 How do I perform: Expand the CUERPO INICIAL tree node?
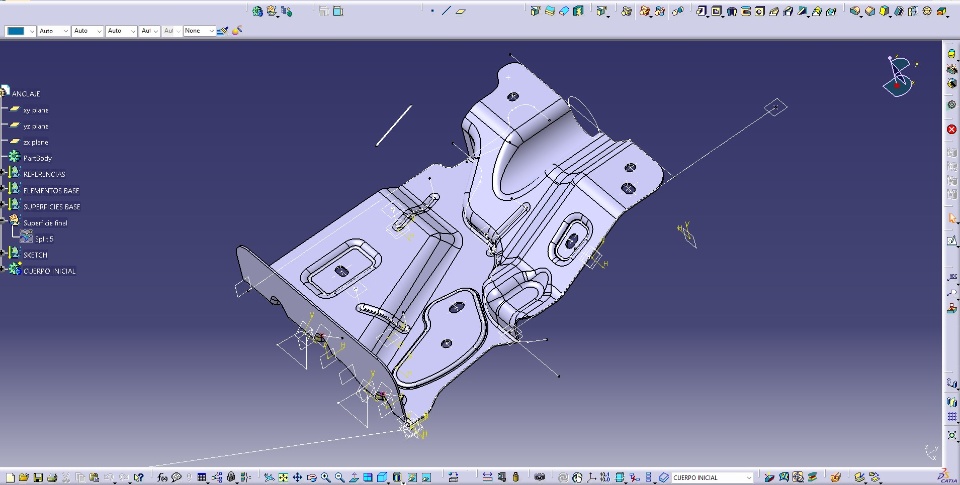[x=3, y=269]
